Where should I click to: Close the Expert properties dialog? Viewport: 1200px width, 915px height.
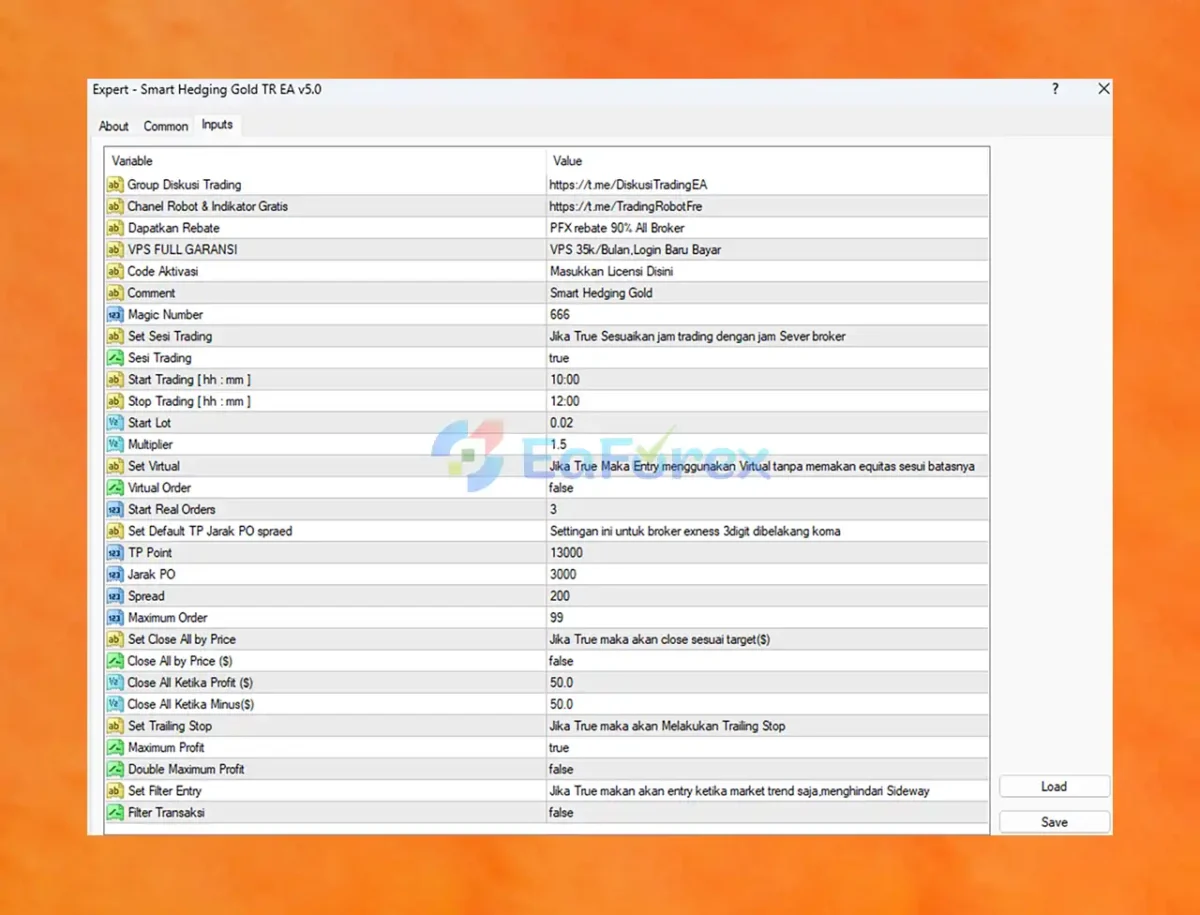[1104, 89]
